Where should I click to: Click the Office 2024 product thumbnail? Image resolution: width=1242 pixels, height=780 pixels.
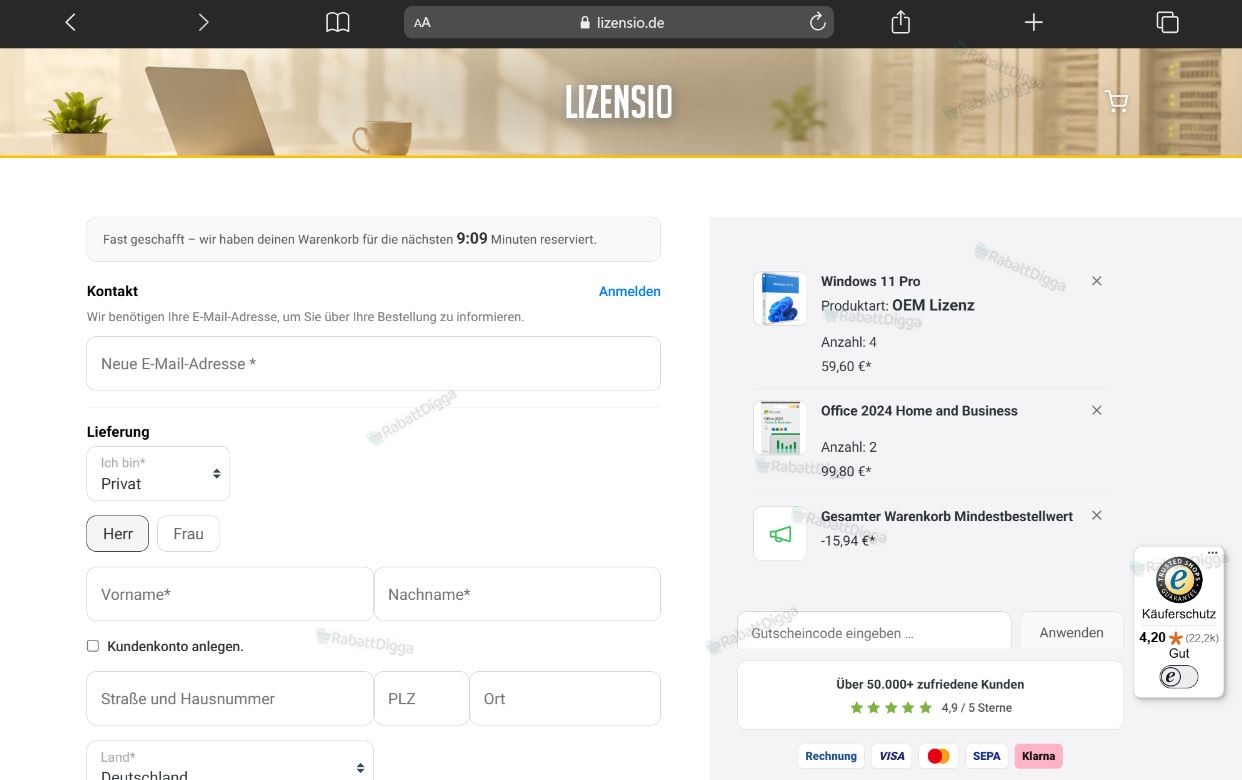(780, 428)
